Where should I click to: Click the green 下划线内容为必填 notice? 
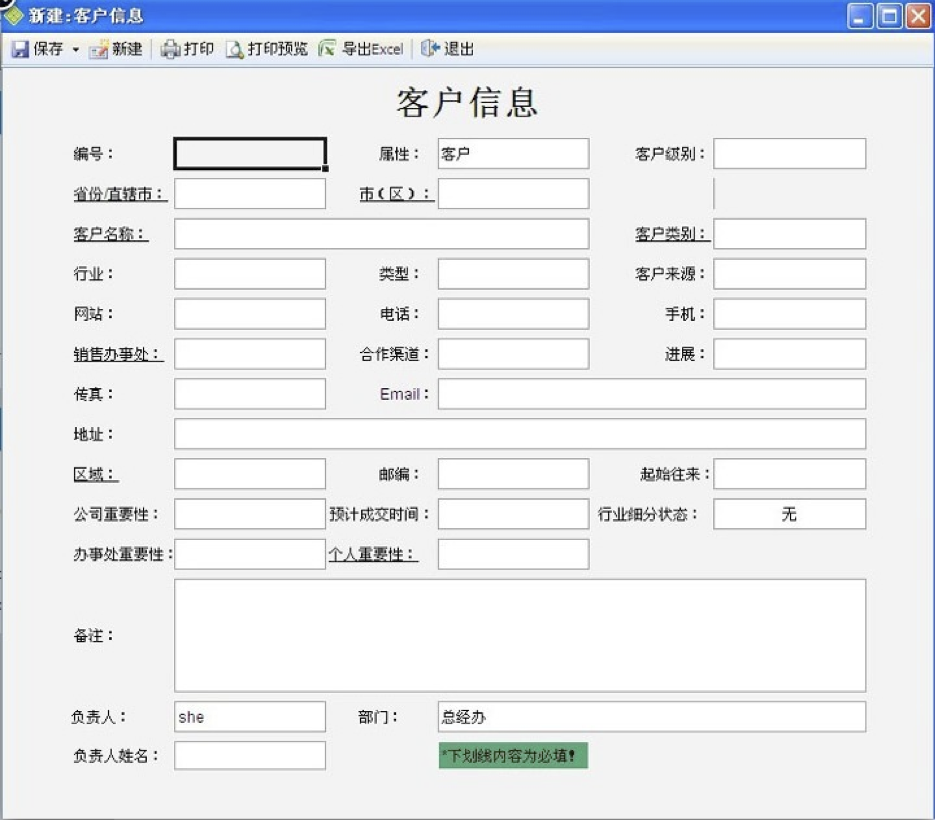click(x=513, y=756)
